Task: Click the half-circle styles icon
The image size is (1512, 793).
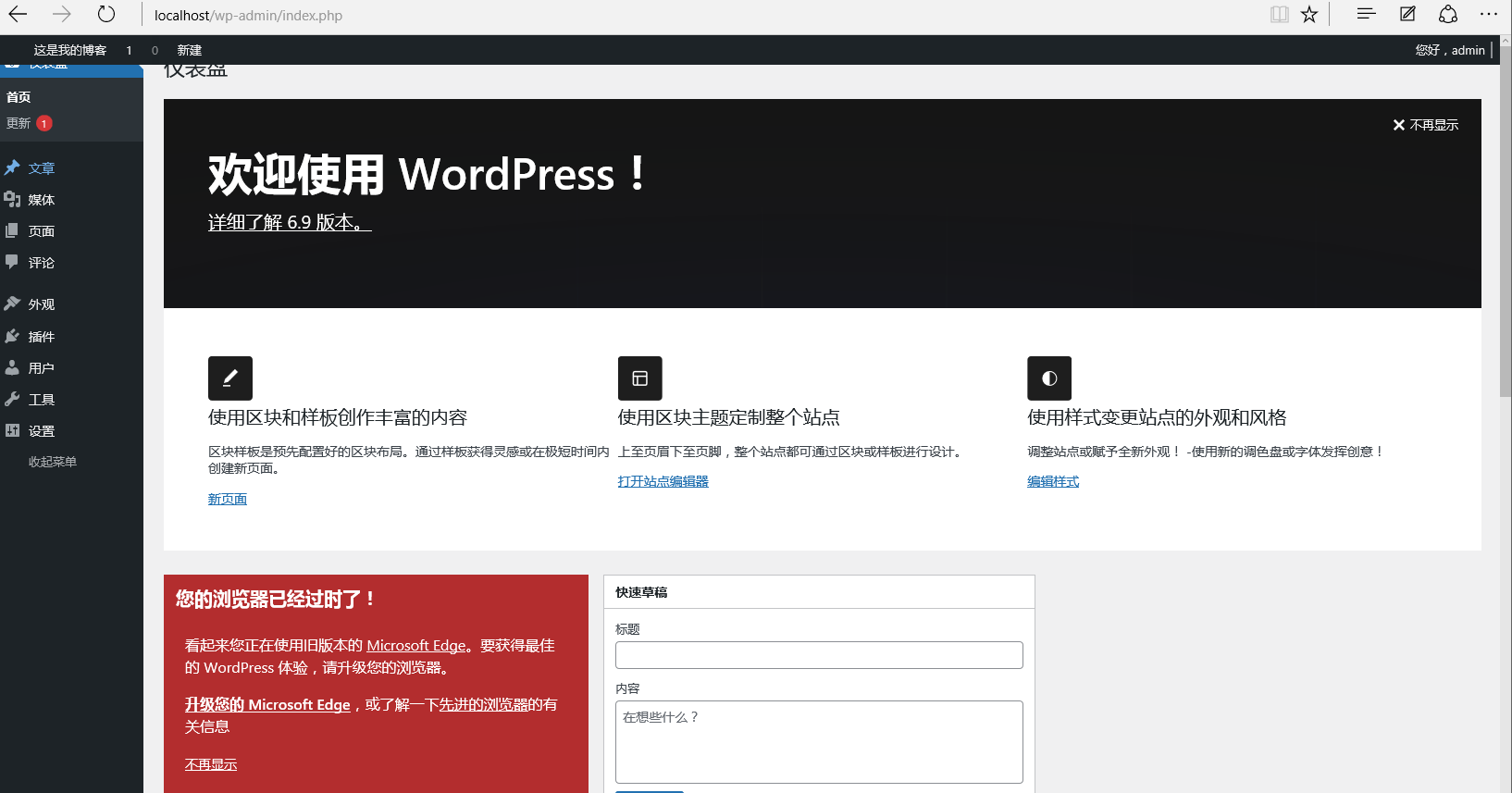Action: tap(1049, 378)
